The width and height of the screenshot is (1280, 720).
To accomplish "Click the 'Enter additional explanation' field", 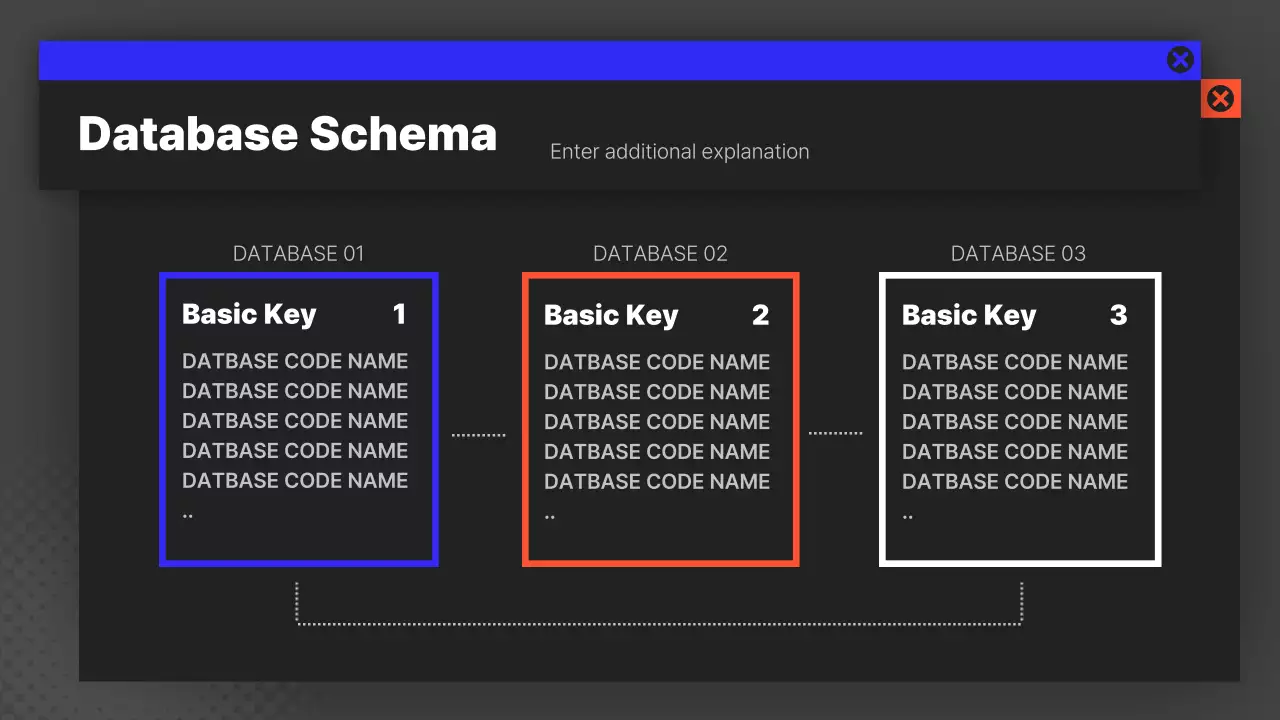I will [x=679, y=151].
